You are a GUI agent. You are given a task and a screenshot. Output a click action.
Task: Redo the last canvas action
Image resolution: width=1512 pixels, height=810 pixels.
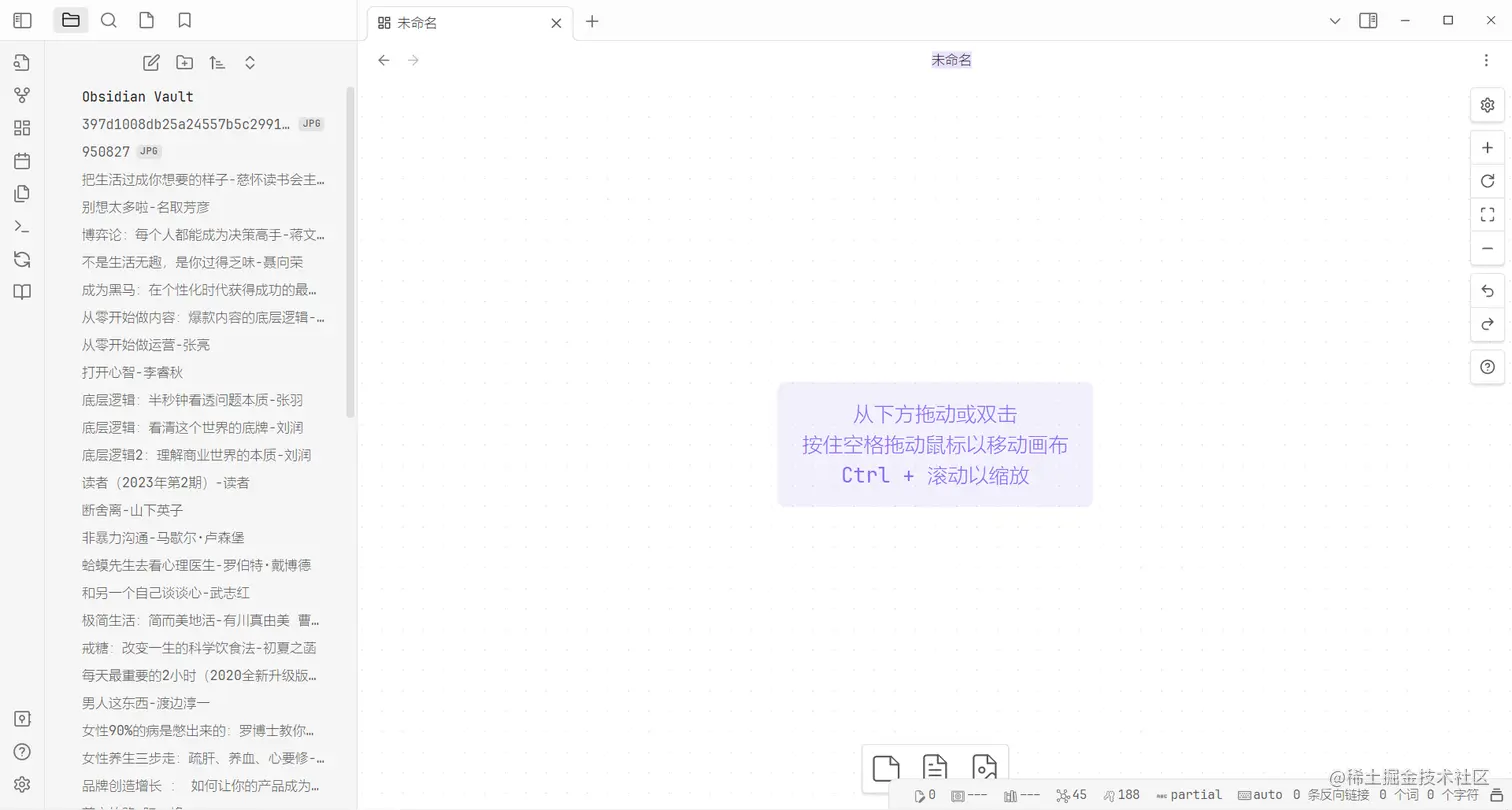click(x=1487, y=324)
